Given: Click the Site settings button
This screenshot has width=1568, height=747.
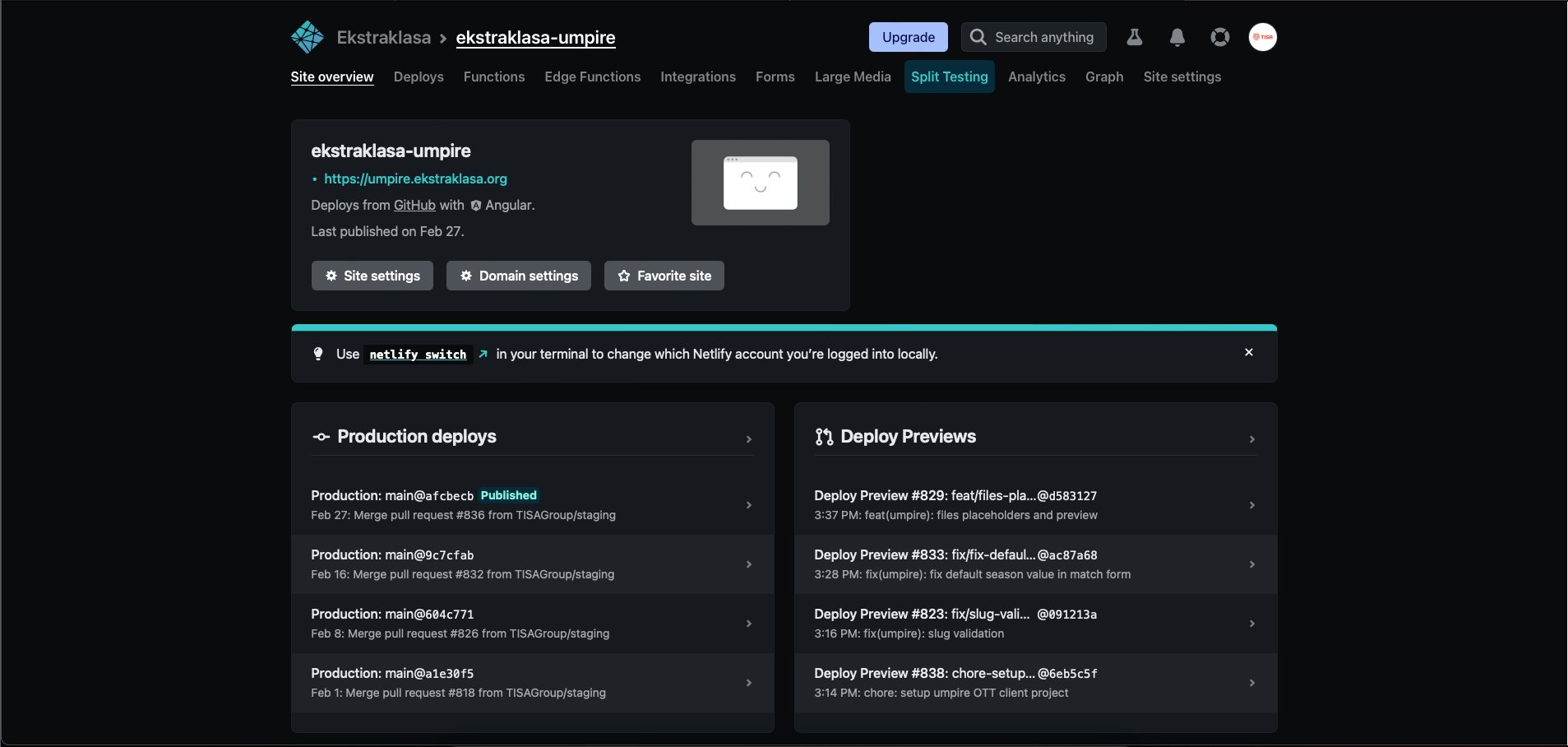Looking at the screenshot, I should [372, 276].
